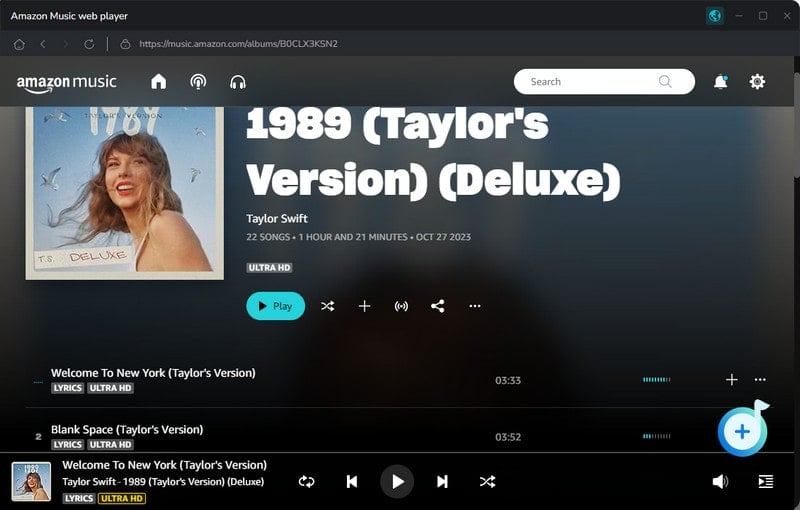This screenshot has width=800, height=510.
Task: Open settings gear icon
Action: point(757,82)
